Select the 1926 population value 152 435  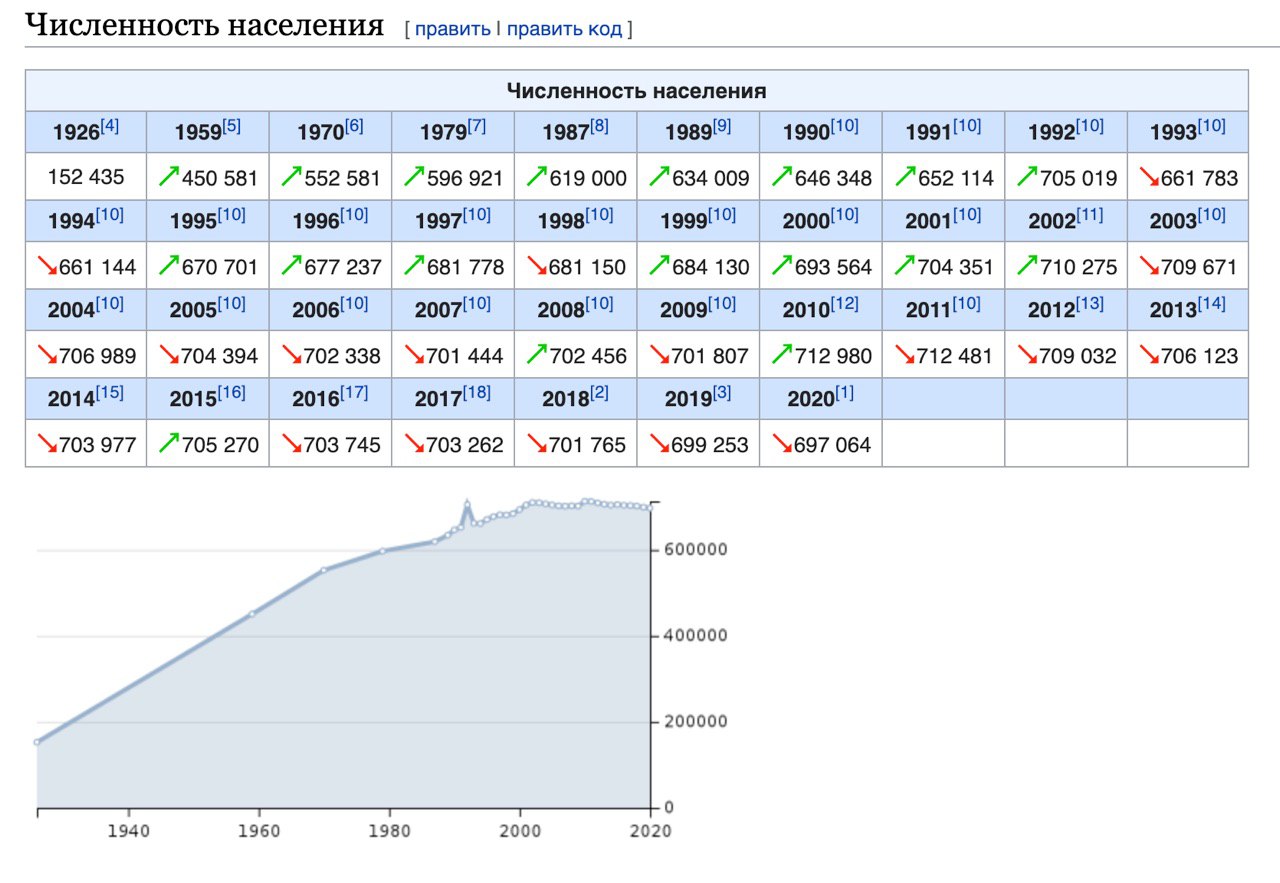[x=86, y=177]
